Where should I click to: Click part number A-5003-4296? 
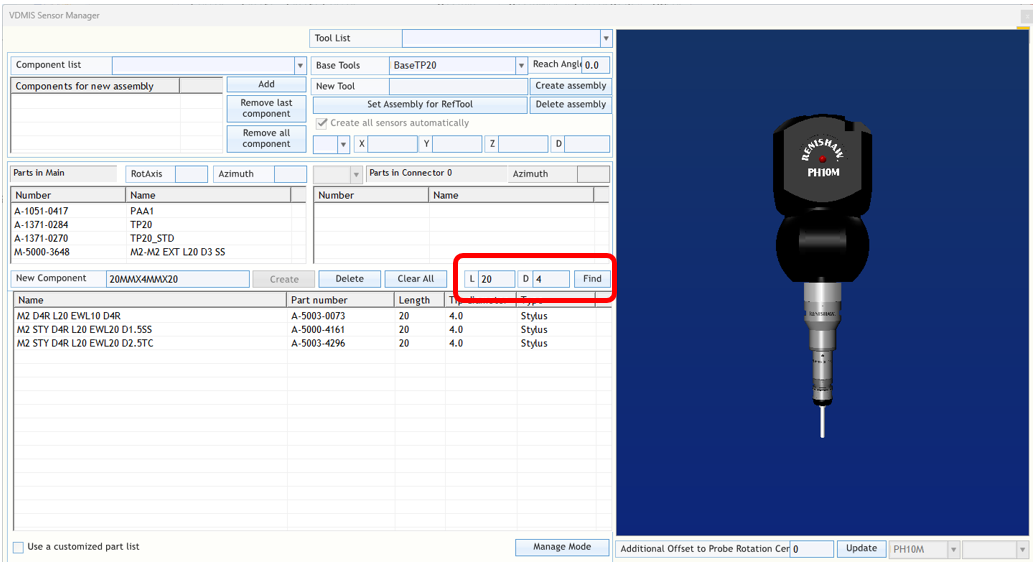318,343
